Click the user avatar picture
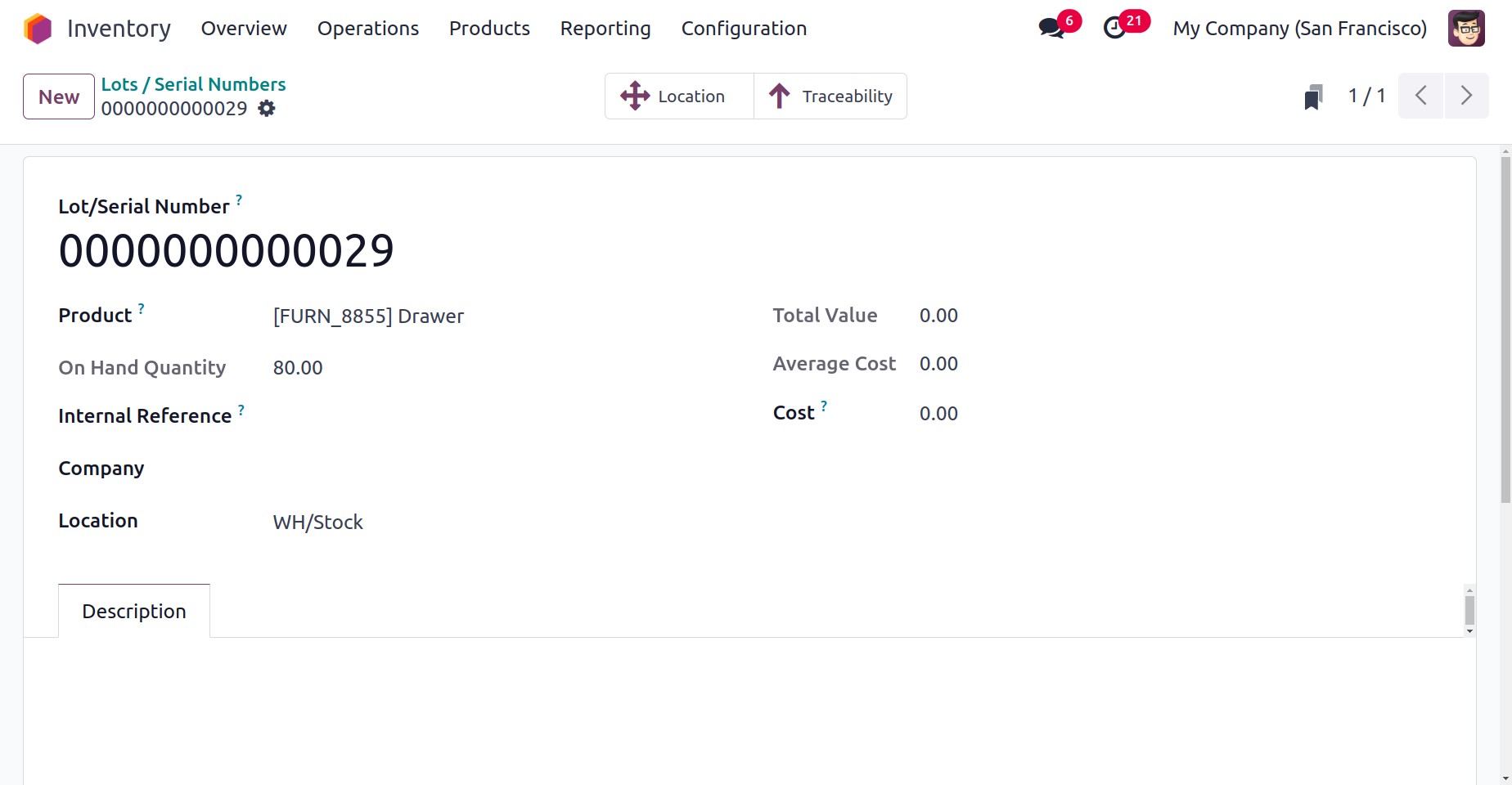 [1465, 29]
